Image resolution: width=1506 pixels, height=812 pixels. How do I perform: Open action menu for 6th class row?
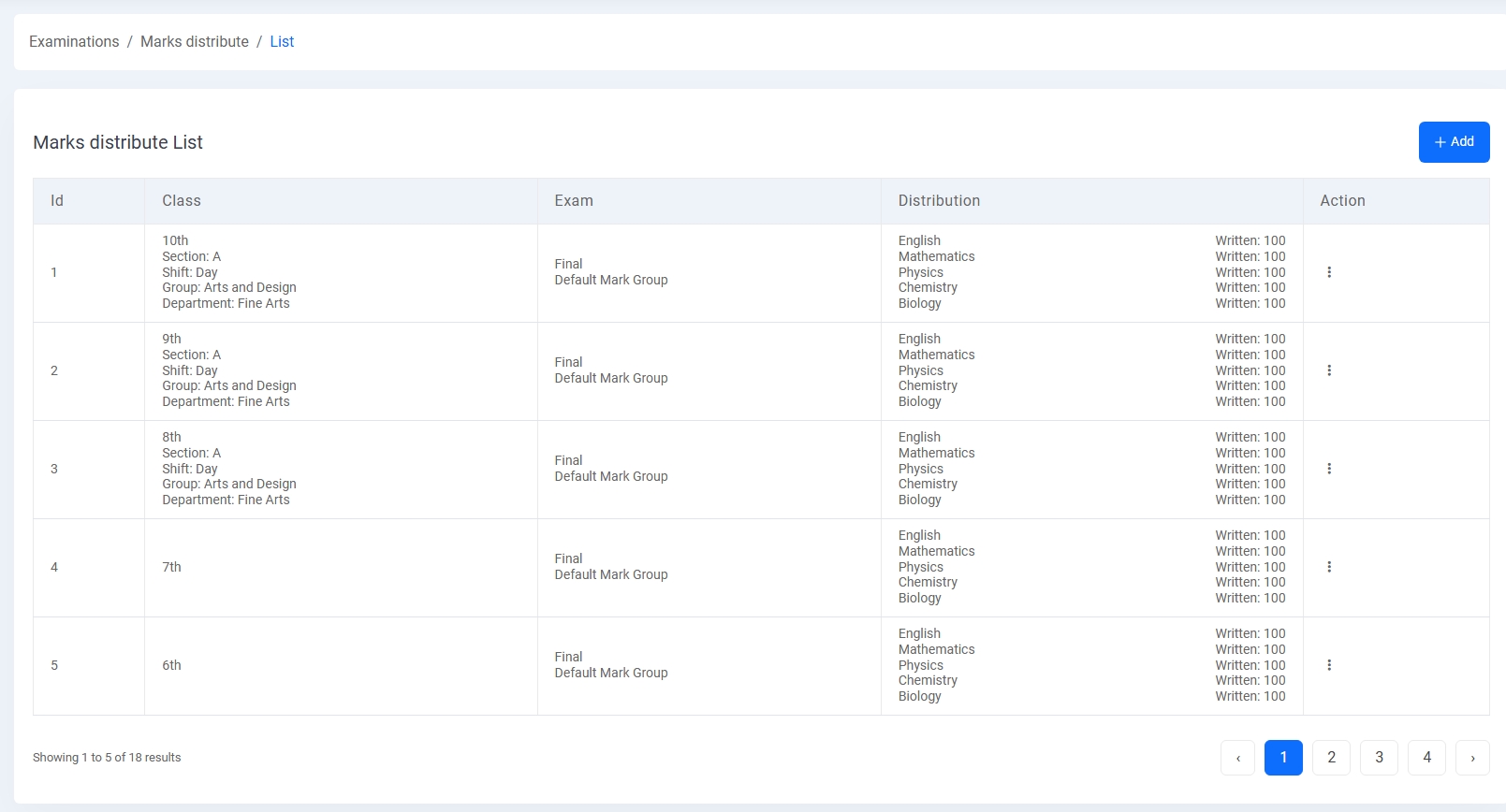coord(1329,665)
